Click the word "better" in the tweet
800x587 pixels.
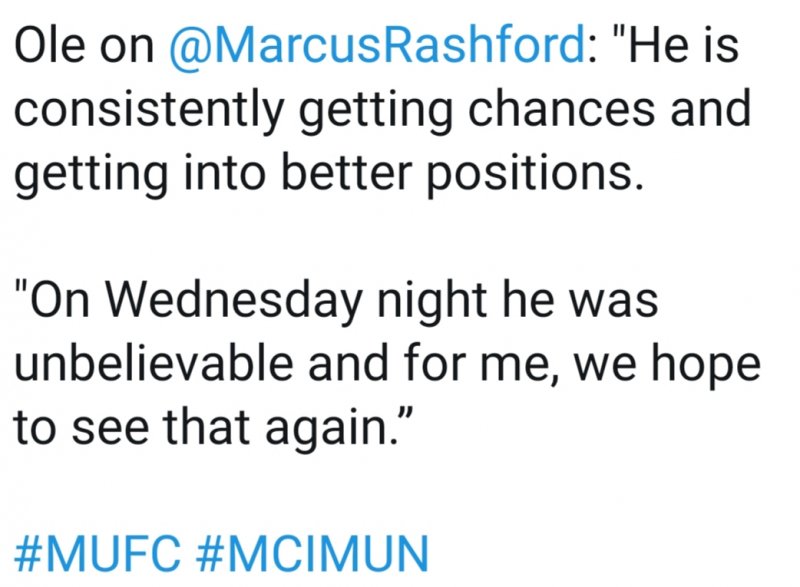(346, 171)
